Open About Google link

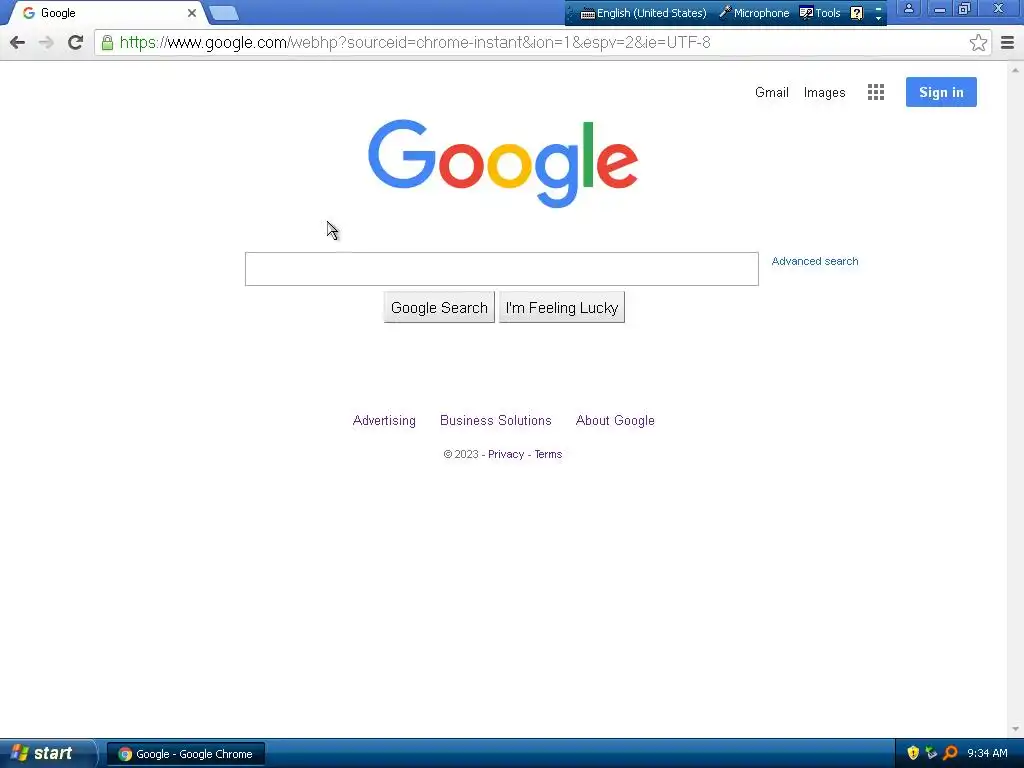click(x=615, y=421)
